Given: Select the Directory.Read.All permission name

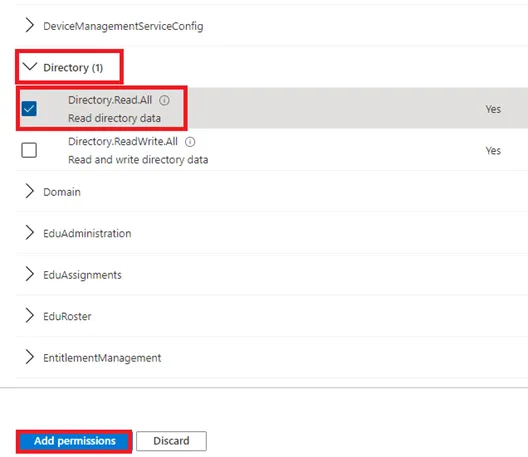Looking at the screenshot, I should click(x=110, y=100).
